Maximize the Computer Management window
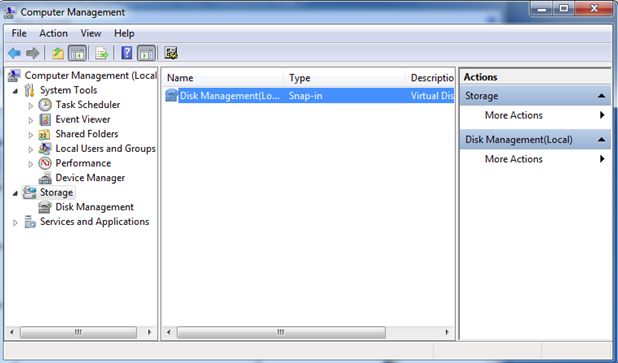 (x=564, y=8)
